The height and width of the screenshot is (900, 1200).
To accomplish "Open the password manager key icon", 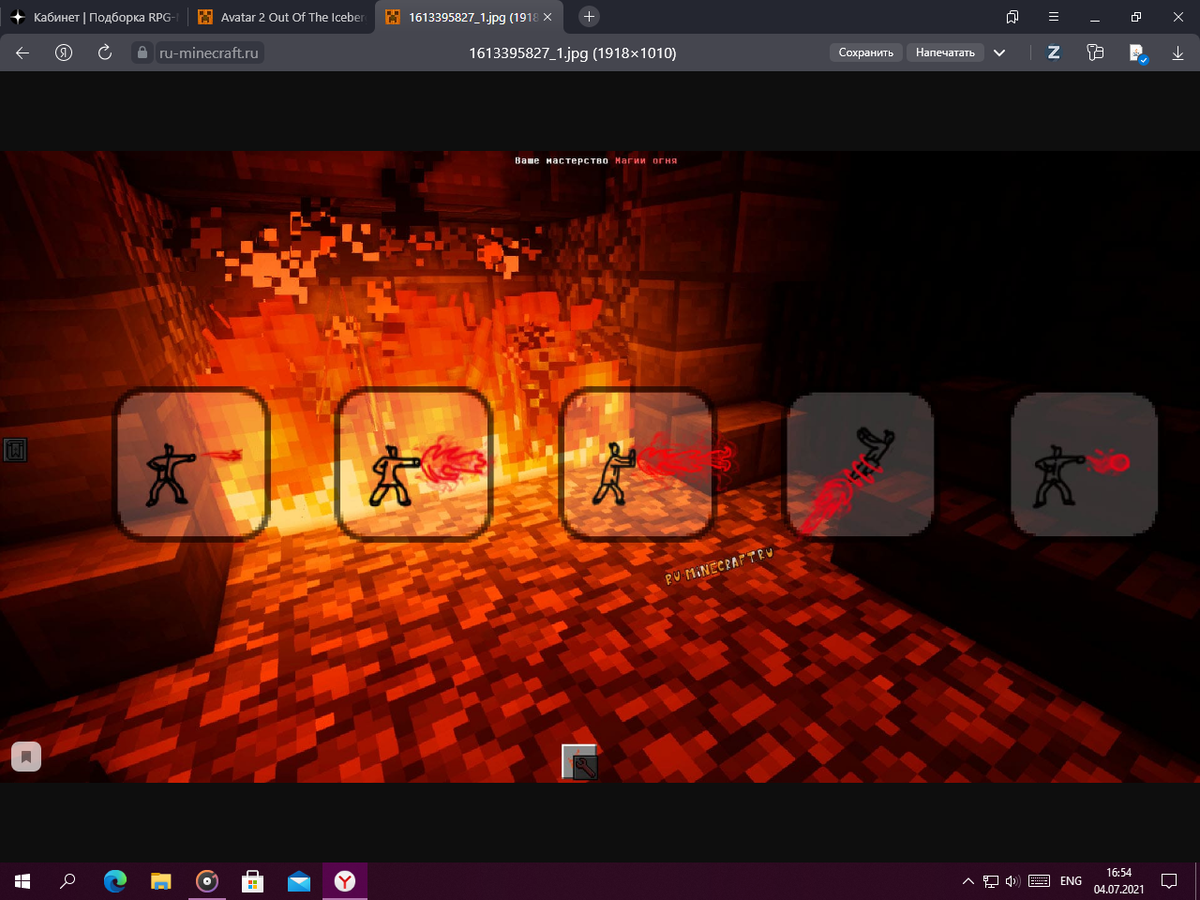I will click(x=1095, y=53).
